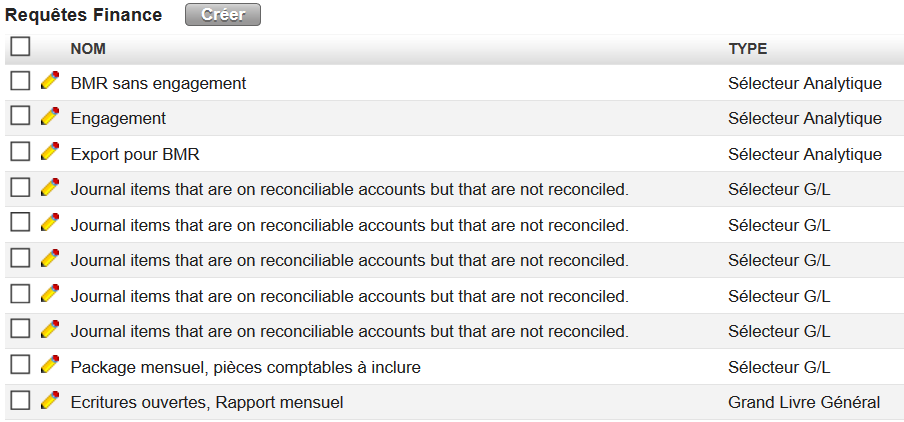Edit the Engagement query using its pencil icon
Viewport: 904px width, 422px height.
pyautogui.click(x=50, y=117)
